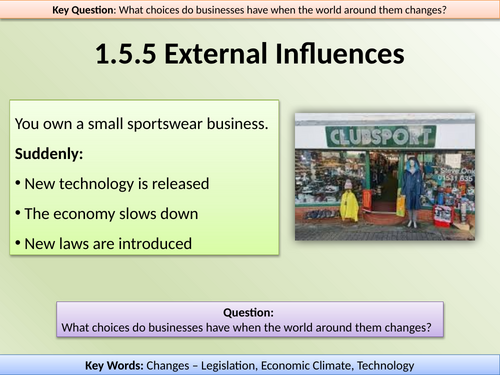This screenshot has width=500, height=375.
Task: Select bullet 'The economy slows down'
Action: coord(107,214)
